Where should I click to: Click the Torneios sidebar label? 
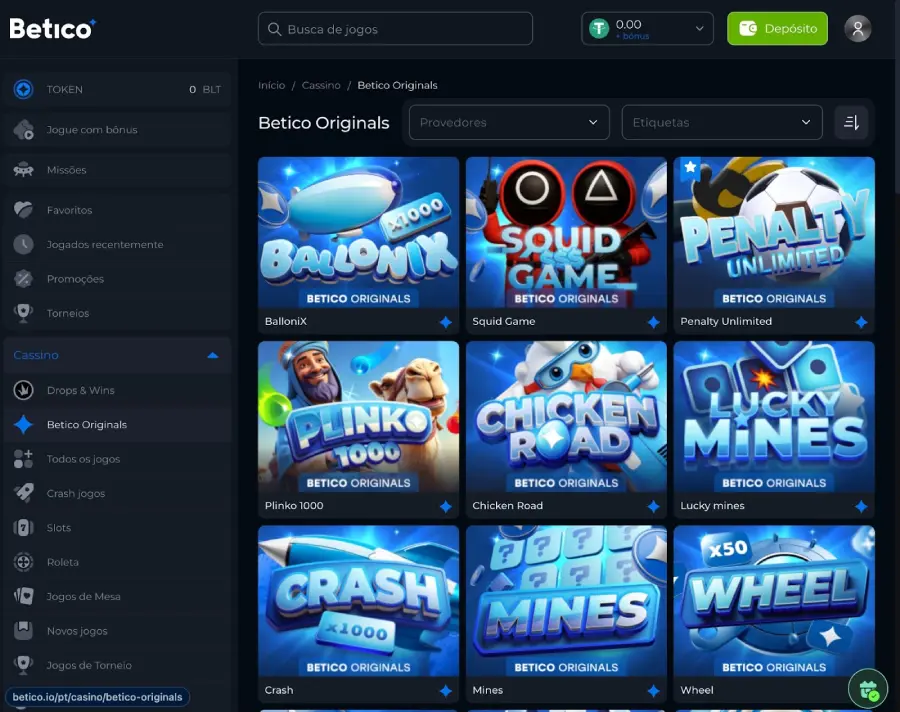tap(68, 314)
